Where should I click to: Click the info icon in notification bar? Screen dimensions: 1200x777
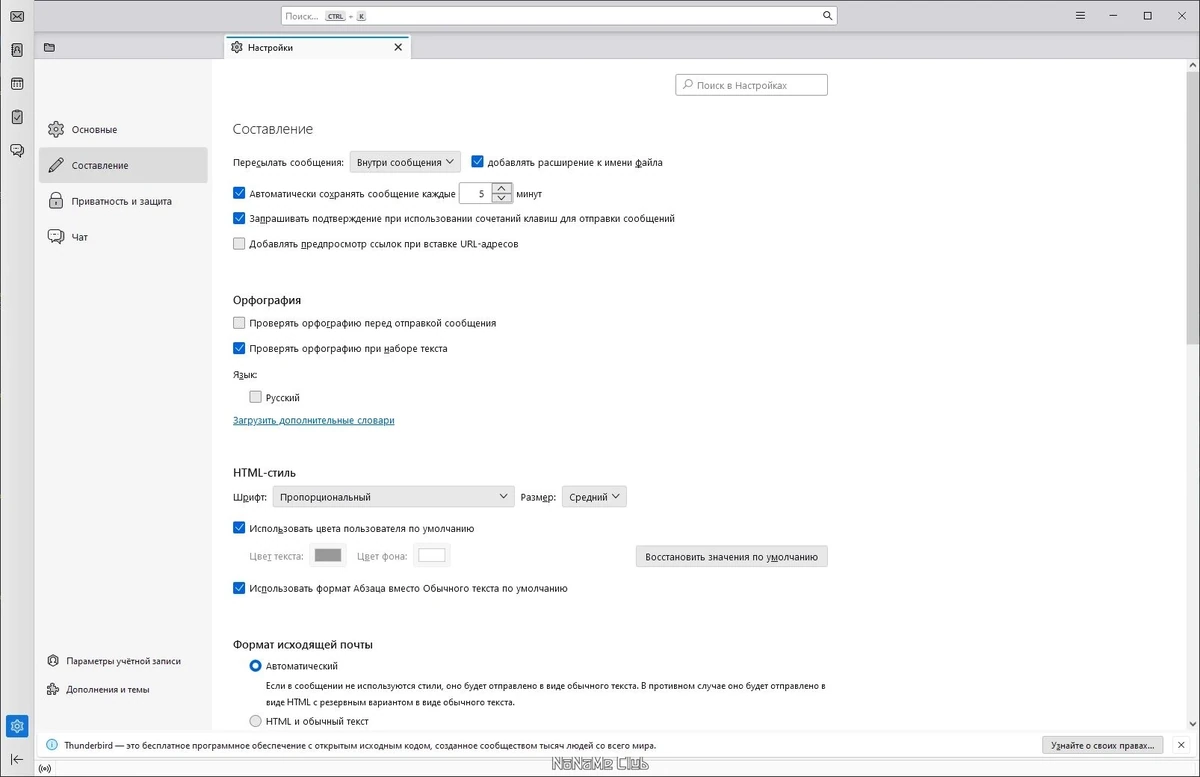click(x=53, y=746)
